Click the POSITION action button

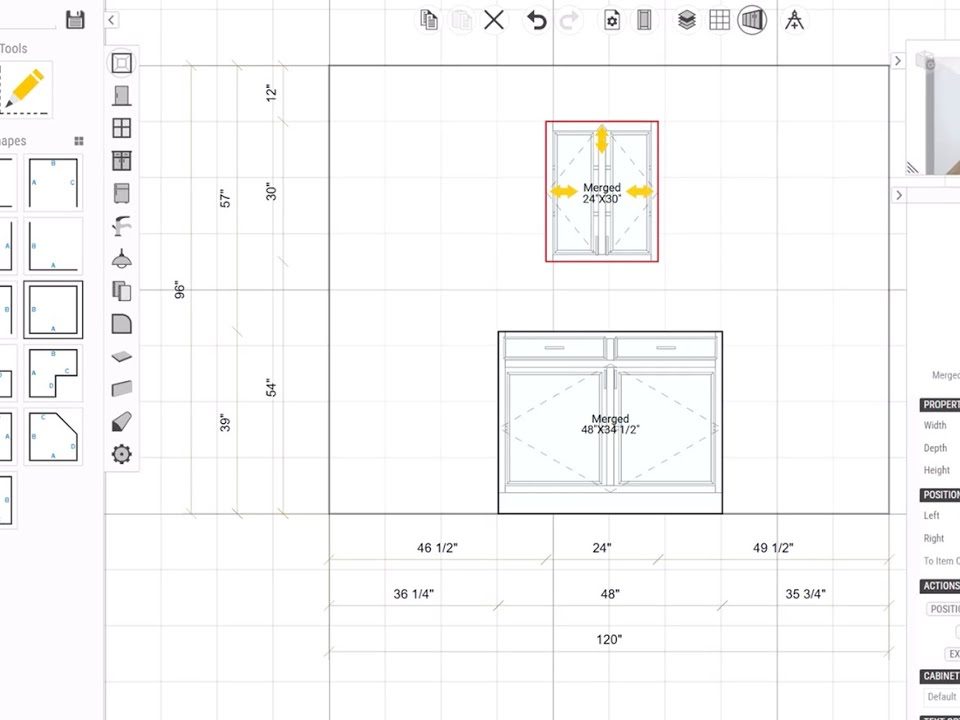[944, 609]
